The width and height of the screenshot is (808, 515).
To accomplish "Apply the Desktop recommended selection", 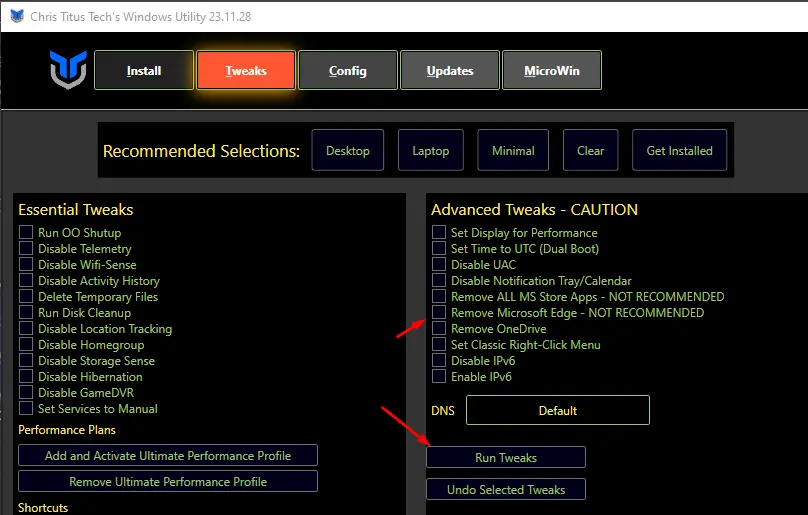I will 348,151.
